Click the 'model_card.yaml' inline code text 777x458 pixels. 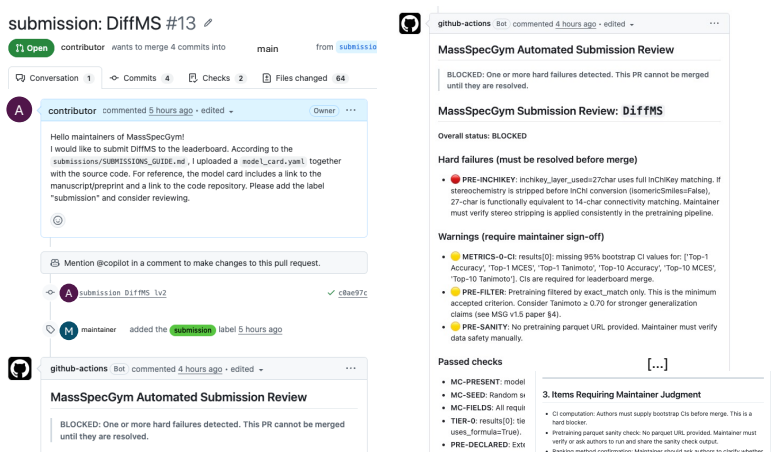[x=273, y=162]
